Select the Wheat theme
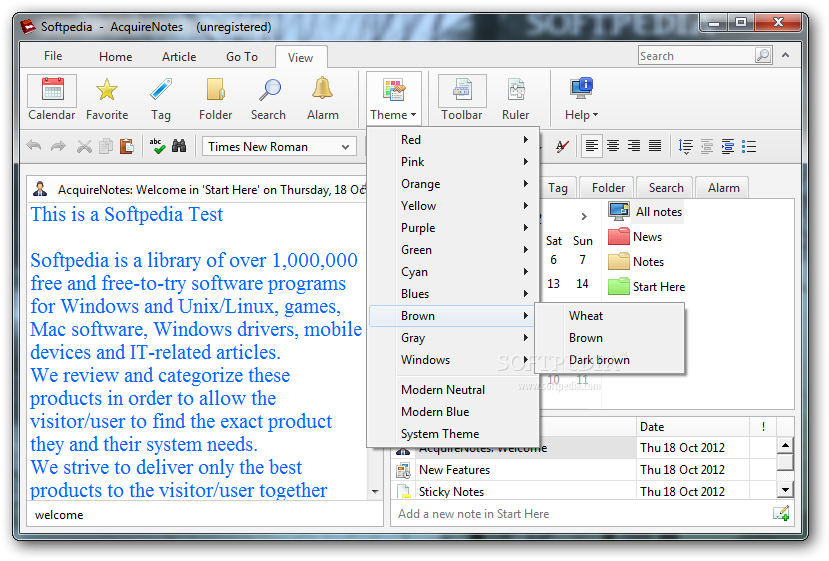This screenshot has width=829, height=561. click(610, 316)
